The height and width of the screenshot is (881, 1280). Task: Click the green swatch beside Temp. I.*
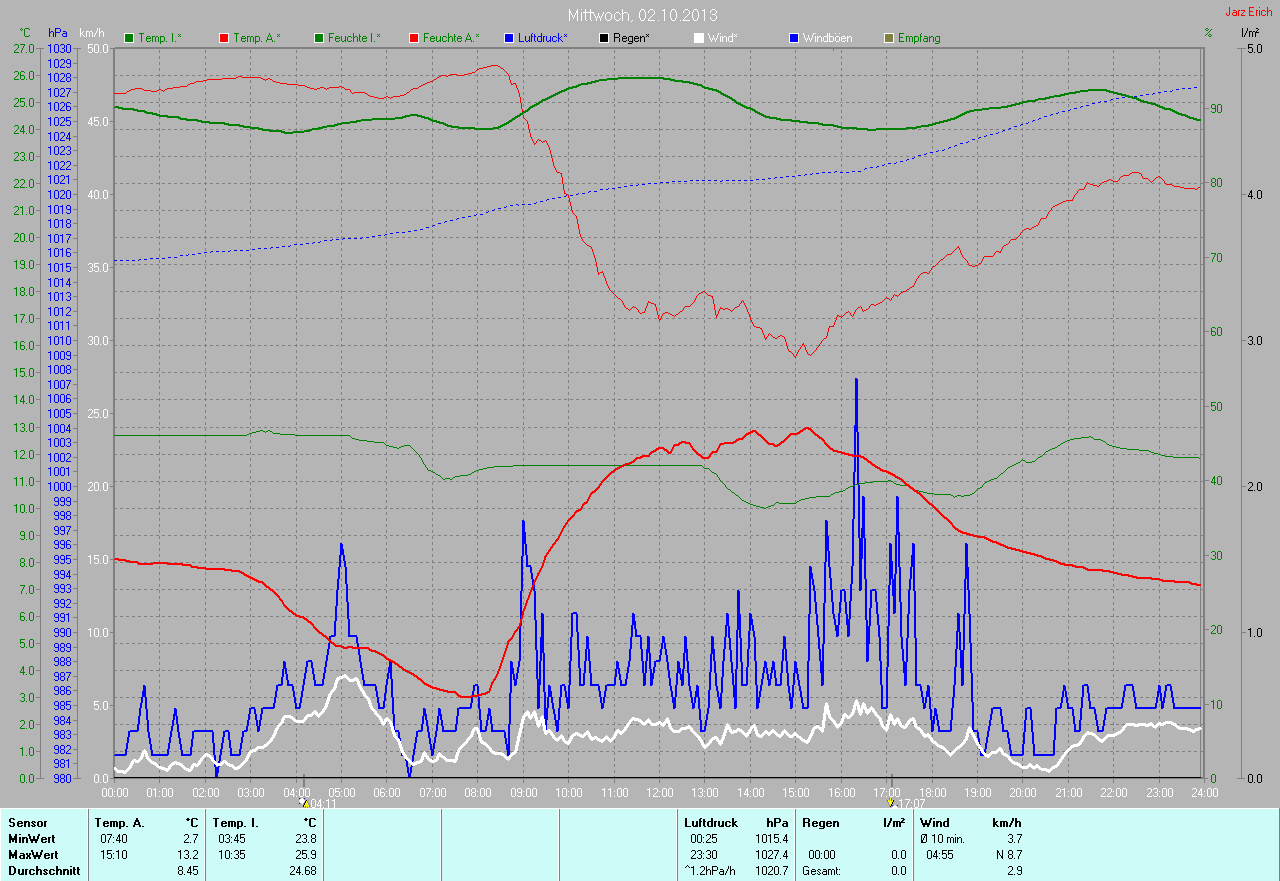click(129, 38)
